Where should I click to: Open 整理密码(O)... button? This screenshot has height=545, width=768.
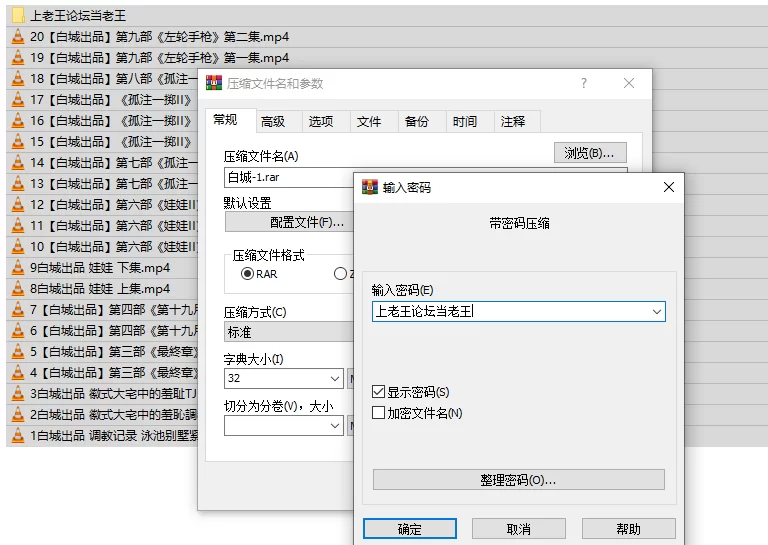tap(519, 480)
